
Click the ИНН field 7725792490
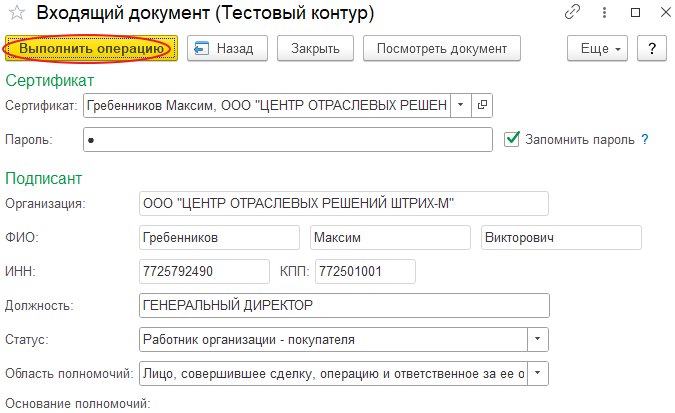click(204, 271)
